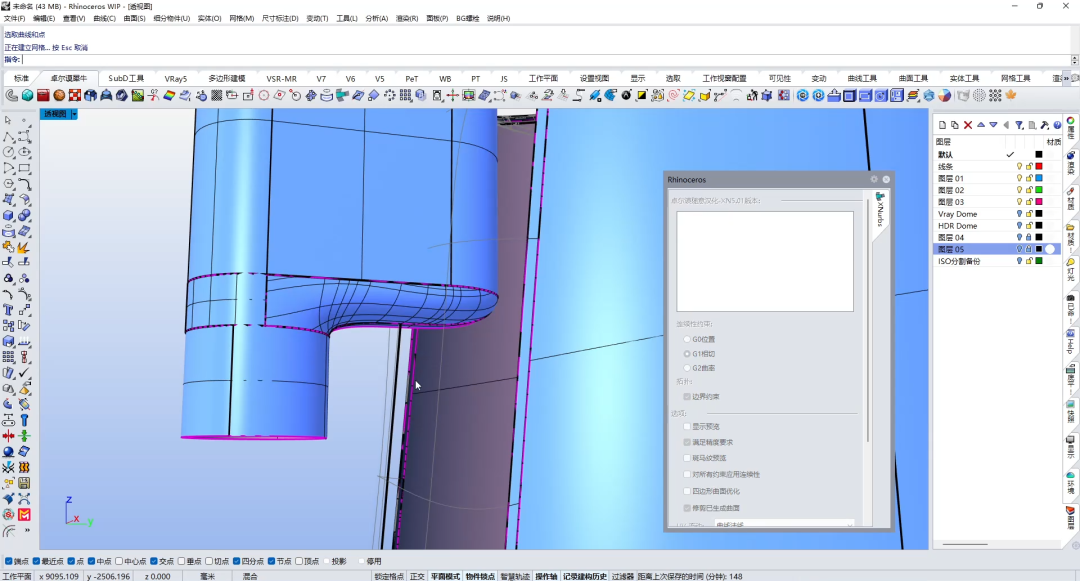Change magenta color swatch of 图层 03
This screenshot has height=581, width=1080.
tap(1039, 202)
